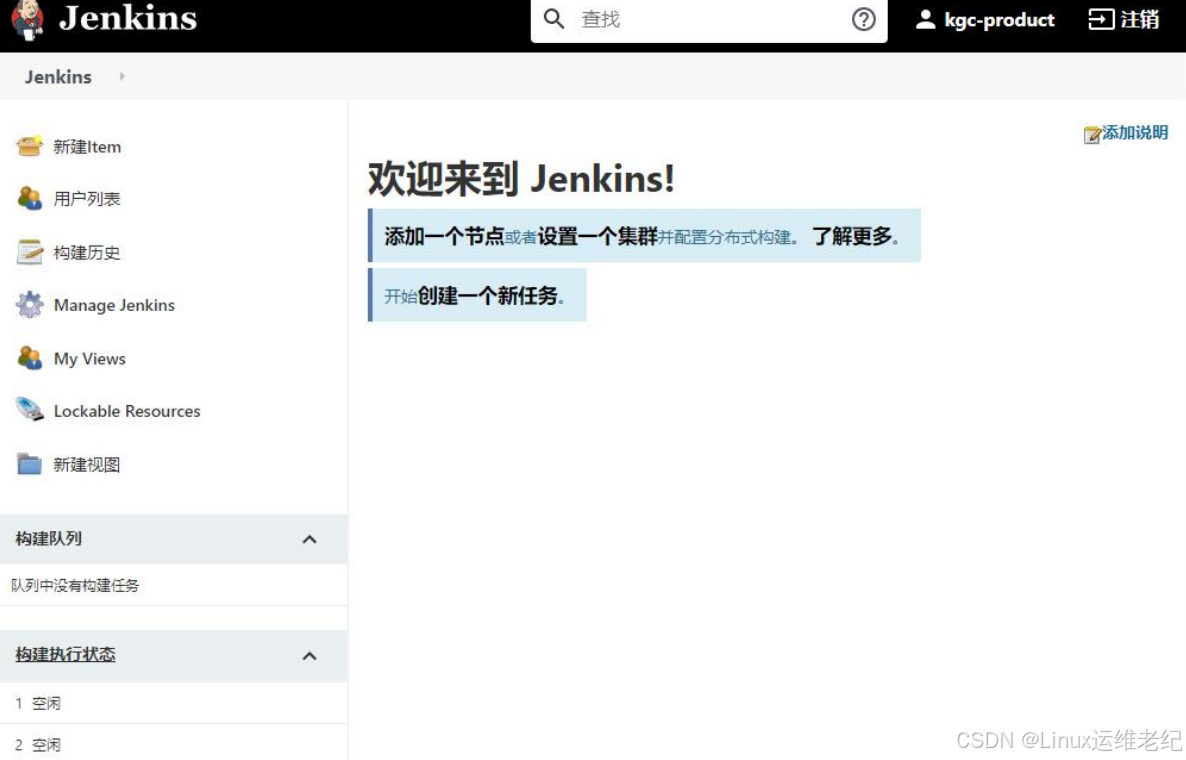Collapse the 构建执行状态 panel chevron
This screenshot has height=760, width=1186.
(309, 656)
